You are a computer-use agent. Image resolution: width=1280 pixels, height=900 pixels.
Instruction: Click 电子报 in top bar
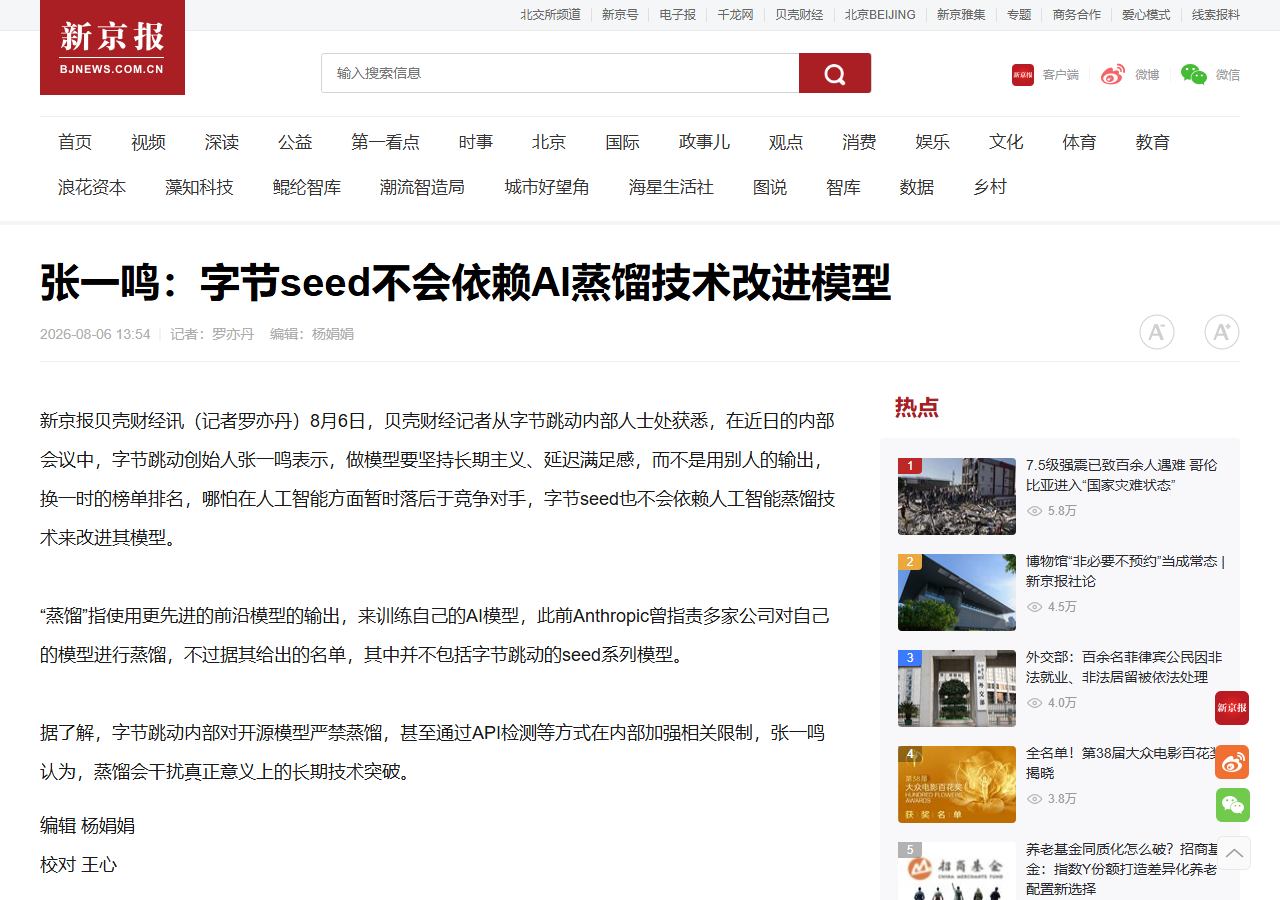[x=678, y=15]
